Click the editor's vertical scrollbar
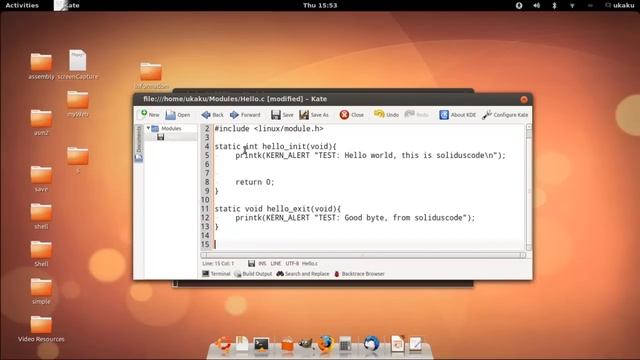This screenshot has height=360, width=640. 529,187
